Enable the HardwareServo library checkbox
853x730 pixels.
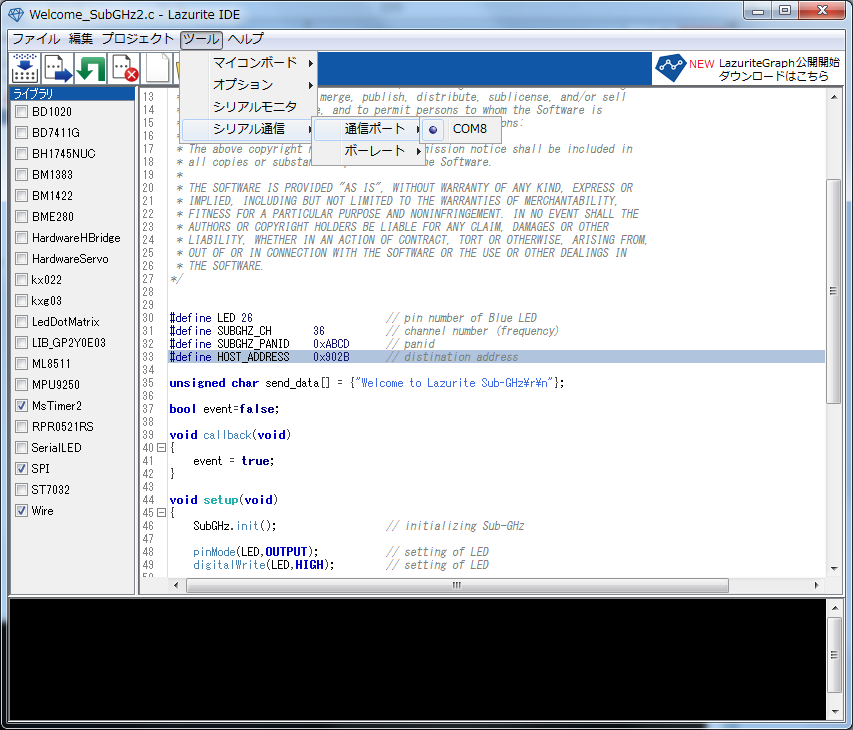[21, 258]
